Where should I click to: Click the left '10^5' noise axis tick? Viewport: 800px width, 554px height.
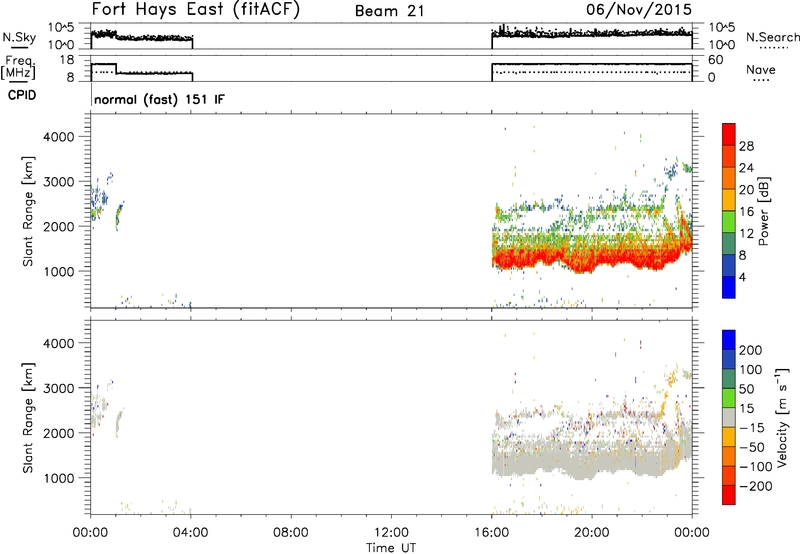coord(61,27)
